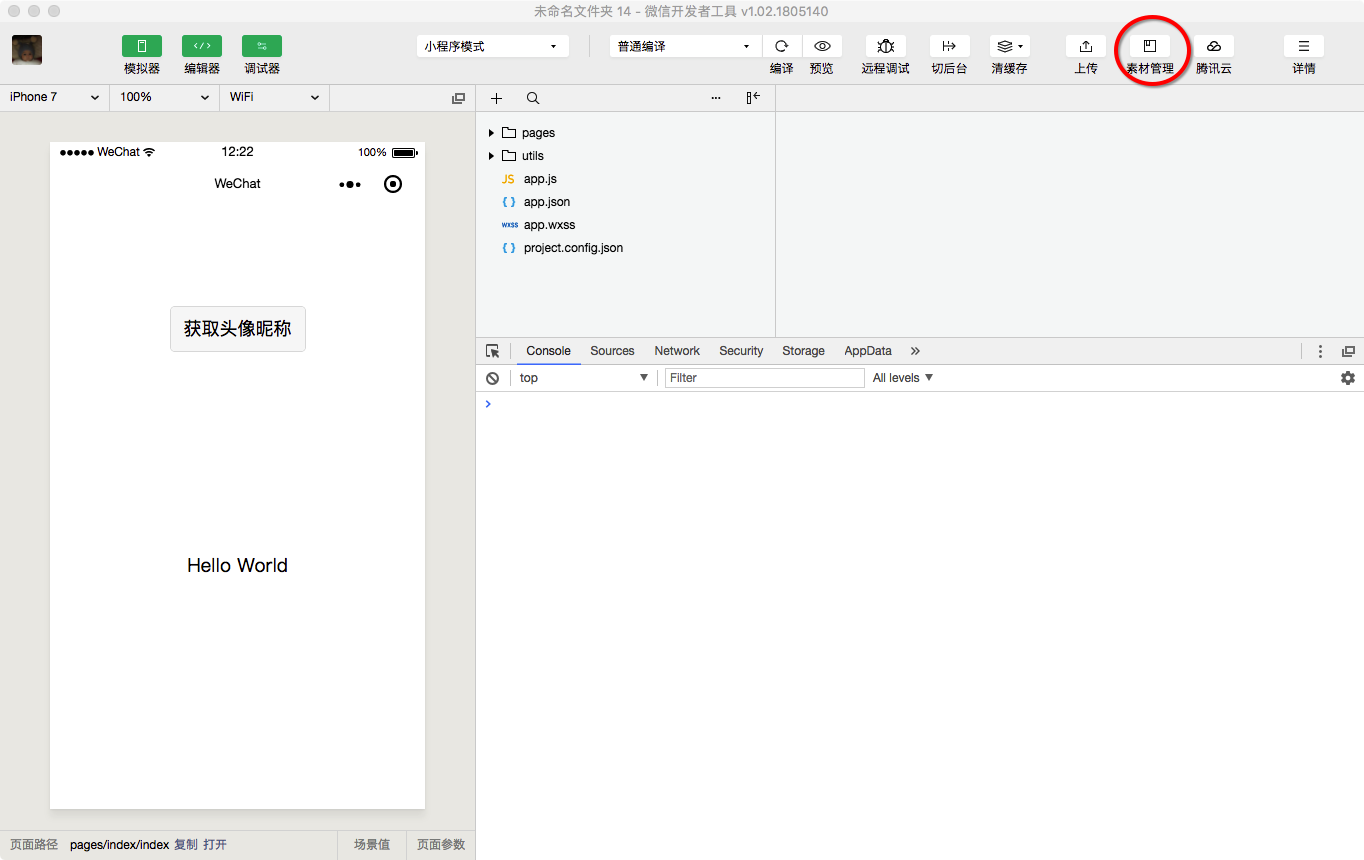This screenshot has height=860, width=1364.
Task: Click the 获取头像昵称 button in simulator
Action: pos(238,329)
